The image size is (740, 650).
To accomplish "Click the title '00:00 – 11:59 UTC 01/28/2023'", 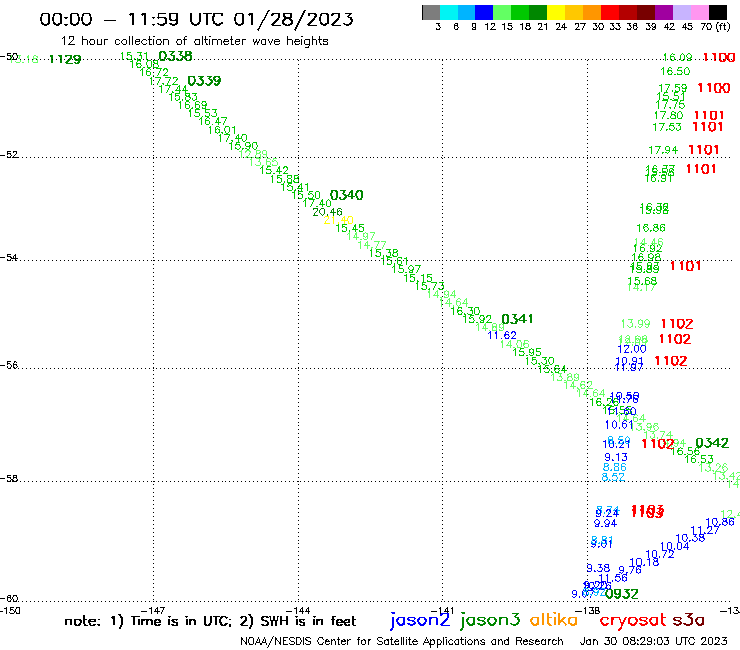I will [196, 19].
